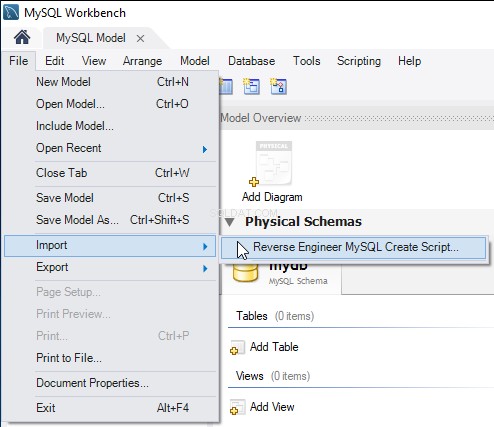The image size is (494, 427).
Task: Select the mydb schema database icon
Action: [245, 272]
